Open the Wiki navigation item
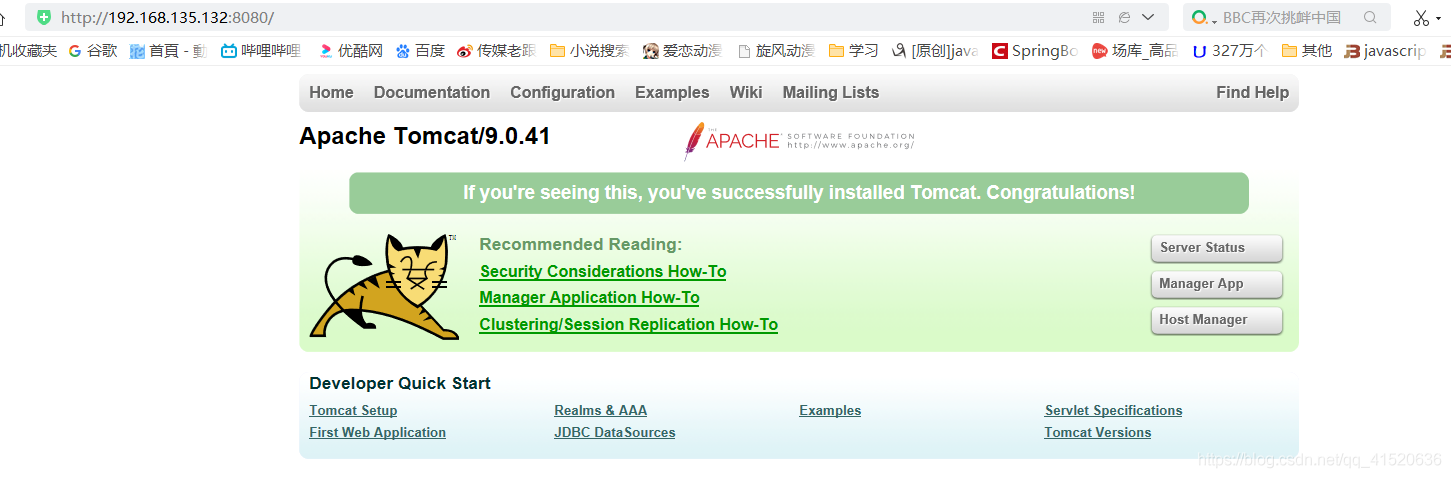1451x478 pixels. pyautogui.click(x=746, y=92)
